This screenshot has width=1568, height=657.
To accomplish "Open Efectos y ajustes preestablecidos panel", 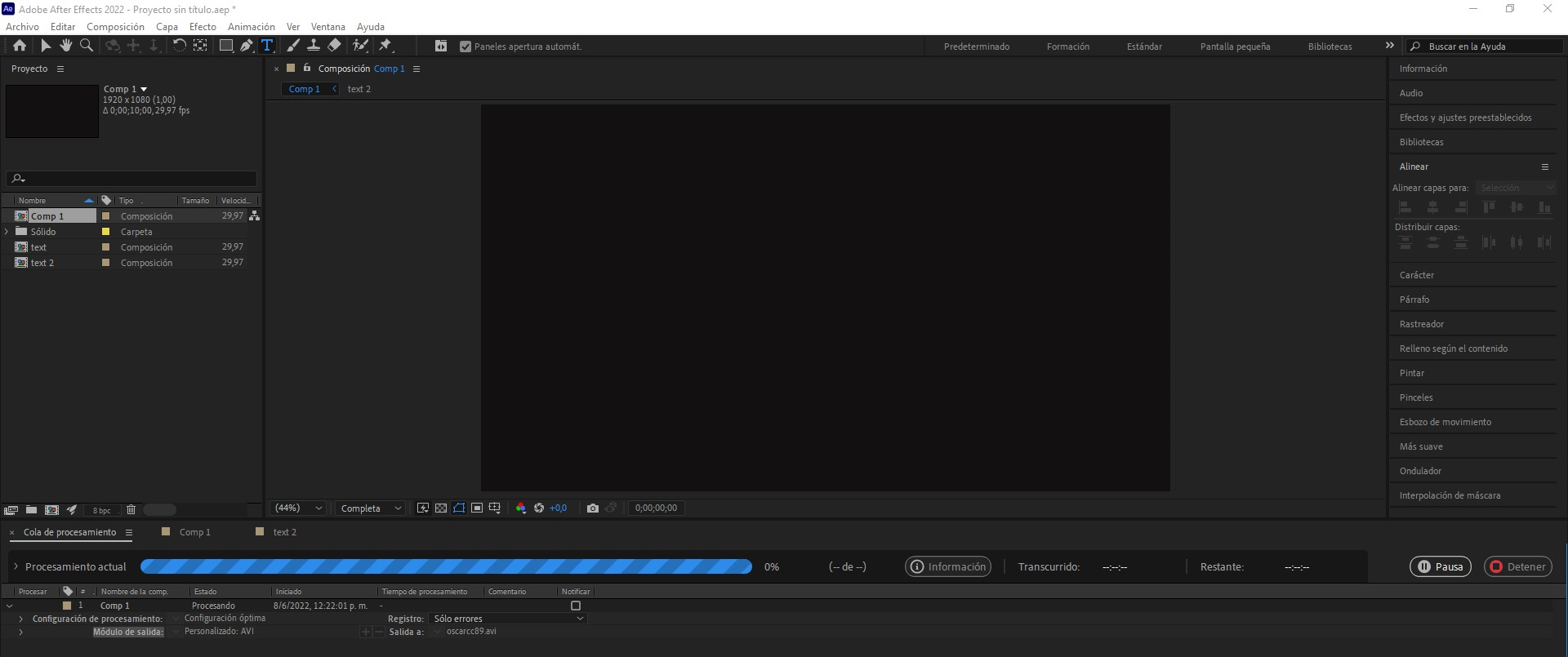I will coord(1465,118).
